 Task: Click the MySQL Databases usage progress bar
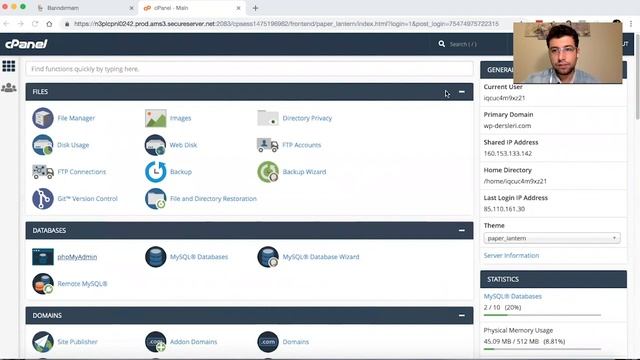click(542, 315)
